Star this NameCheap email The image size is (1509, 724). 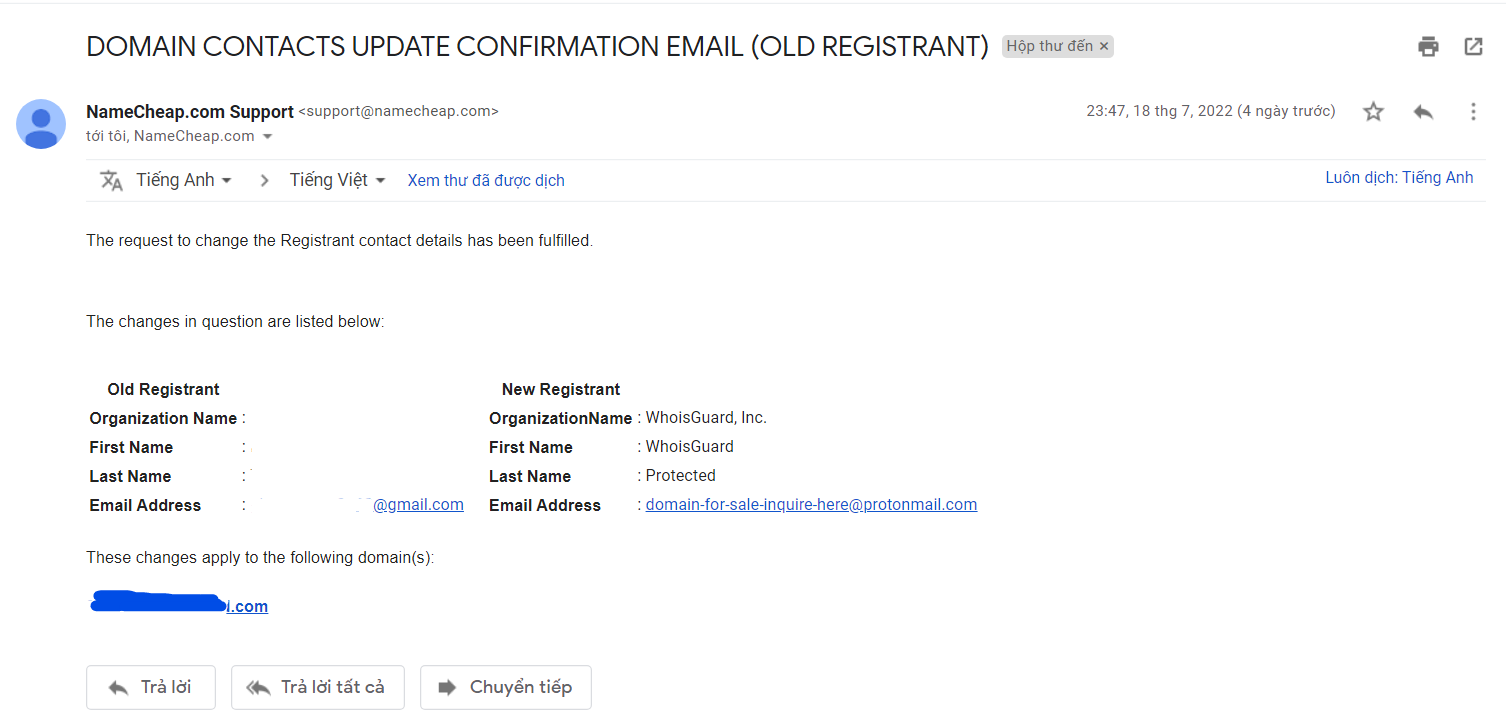[1373, 112]
